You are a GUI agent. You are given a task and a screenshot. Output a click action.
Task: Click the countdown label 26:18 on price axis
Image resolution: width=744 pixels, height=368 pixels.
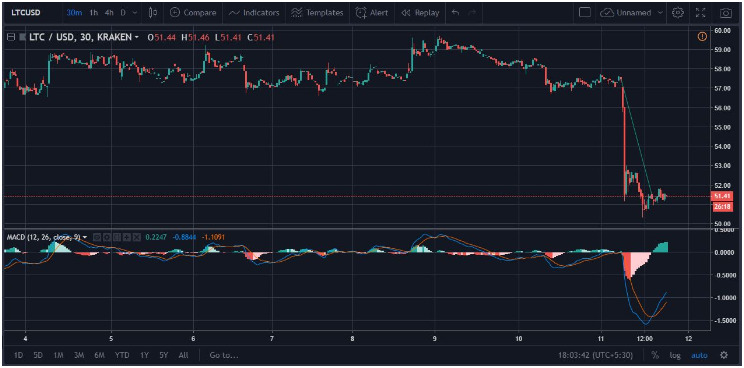[x=722, y=206]
